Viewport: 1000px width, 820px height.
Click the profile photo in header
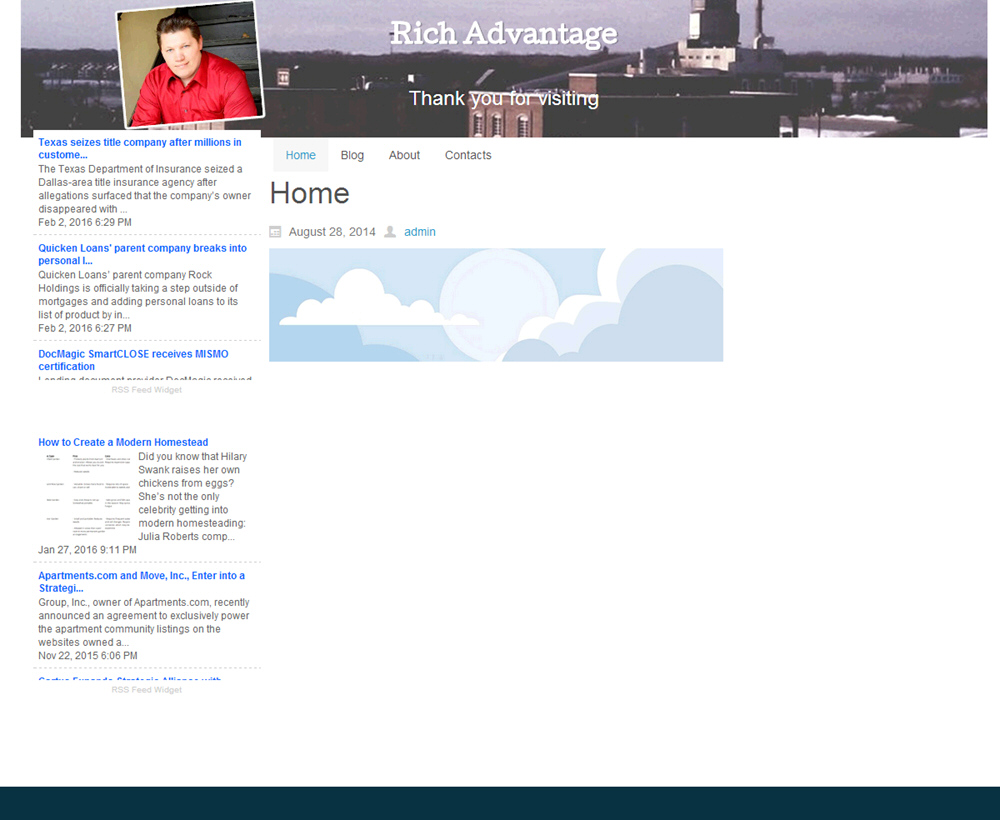click(x=190, y=64)
